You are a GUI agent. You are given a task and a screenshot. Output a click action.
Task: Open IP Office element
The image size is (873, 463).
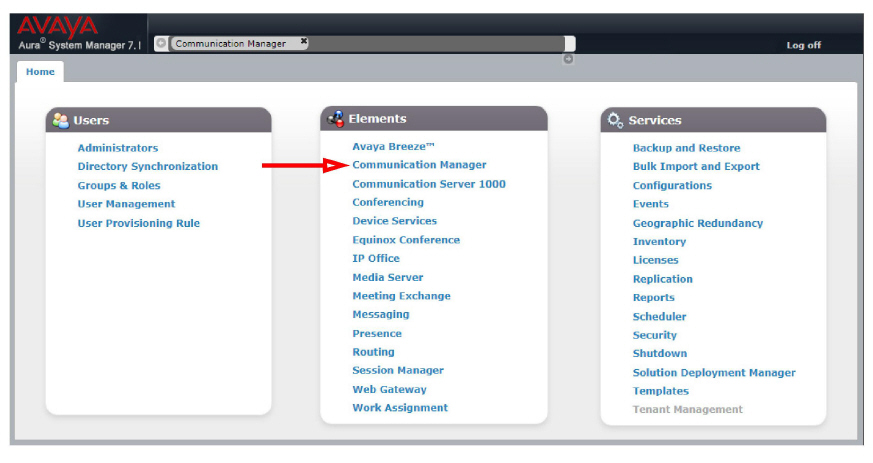376,258
